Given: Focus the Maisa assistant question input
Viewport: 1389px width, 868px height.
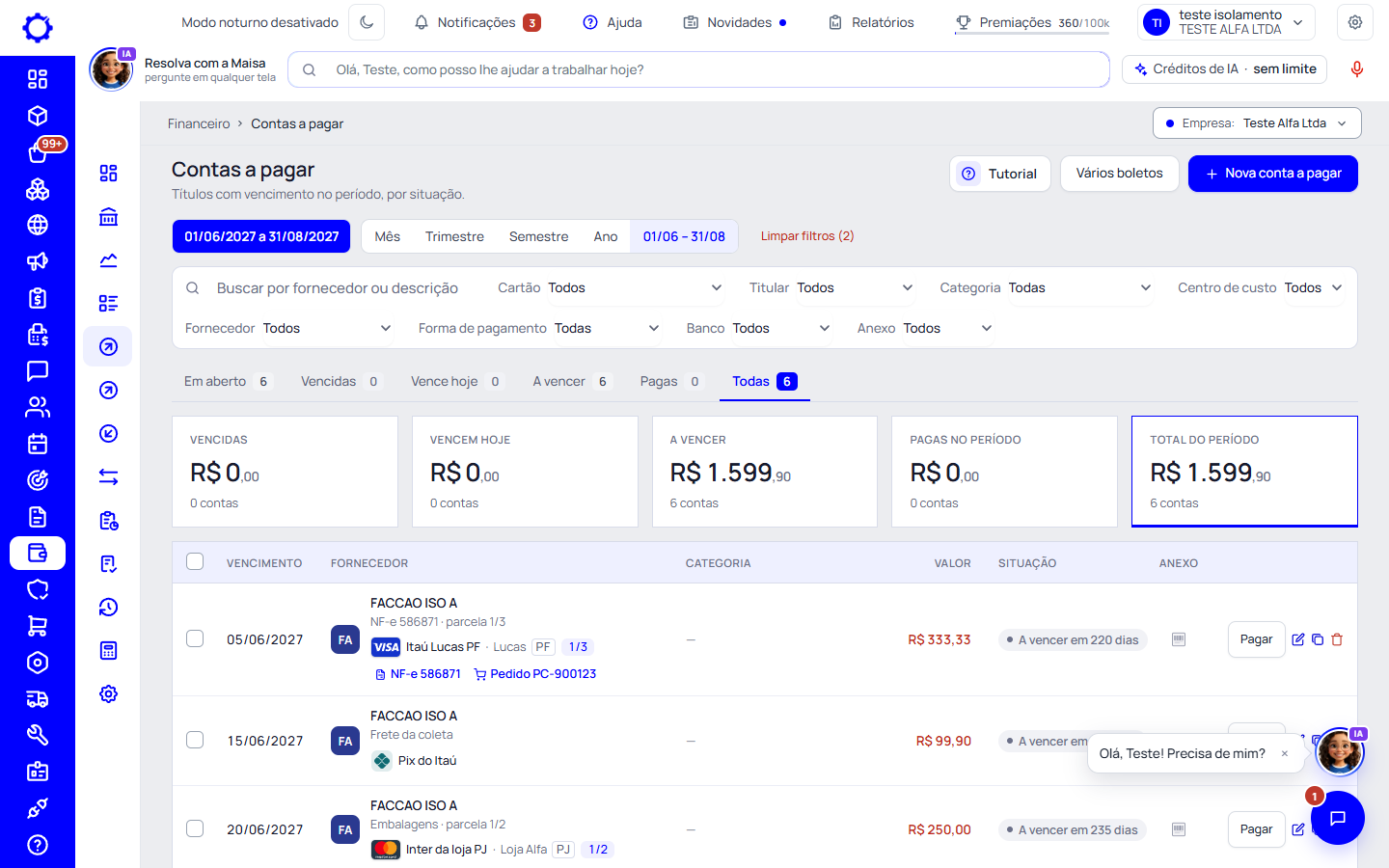Looking at the screenshot, I should pyautogui.click(x=698, y=69).
